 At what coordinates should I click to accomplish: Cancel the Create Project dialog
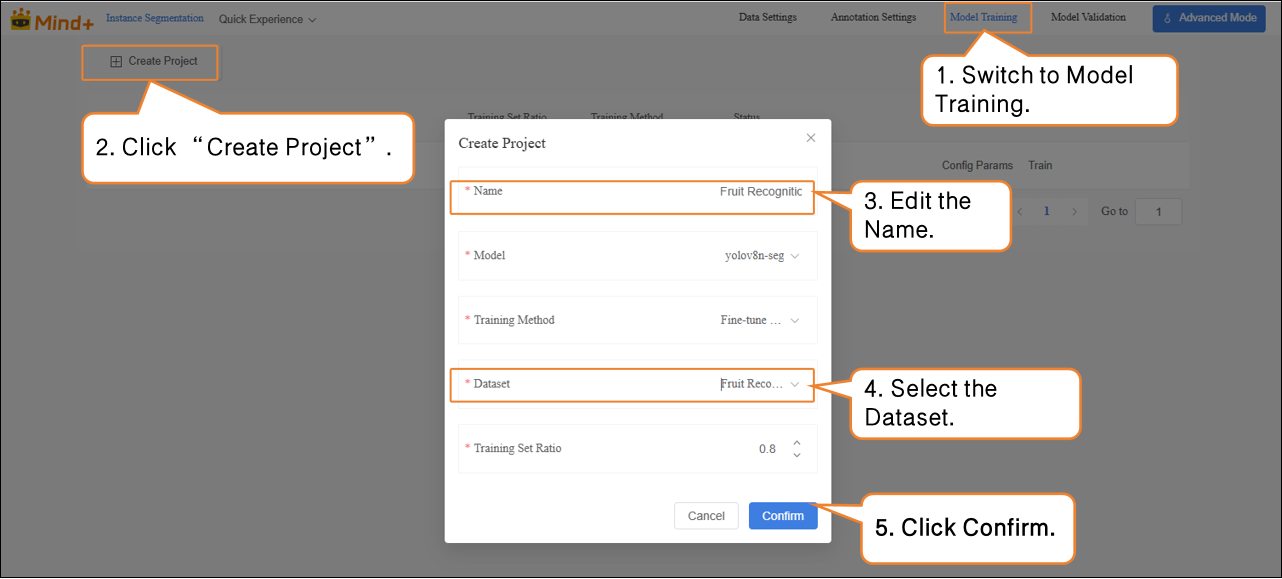coord(706,516)
